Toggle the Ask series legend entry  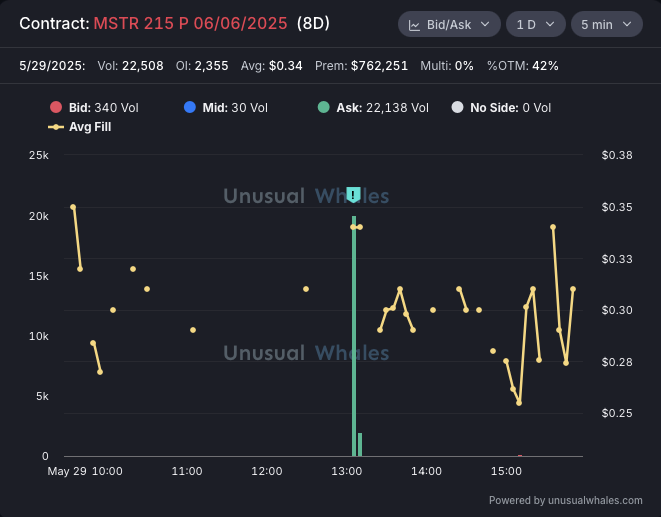[373, 108]
